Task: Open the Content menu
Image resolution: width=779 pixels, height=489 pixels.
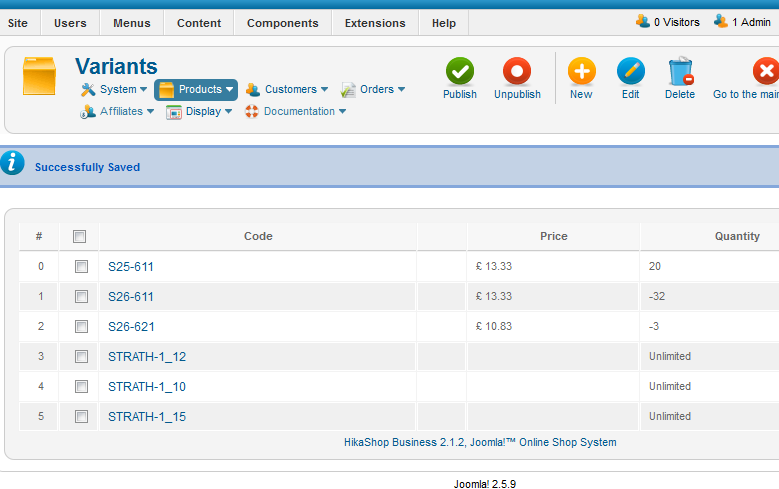Action: 199,23
